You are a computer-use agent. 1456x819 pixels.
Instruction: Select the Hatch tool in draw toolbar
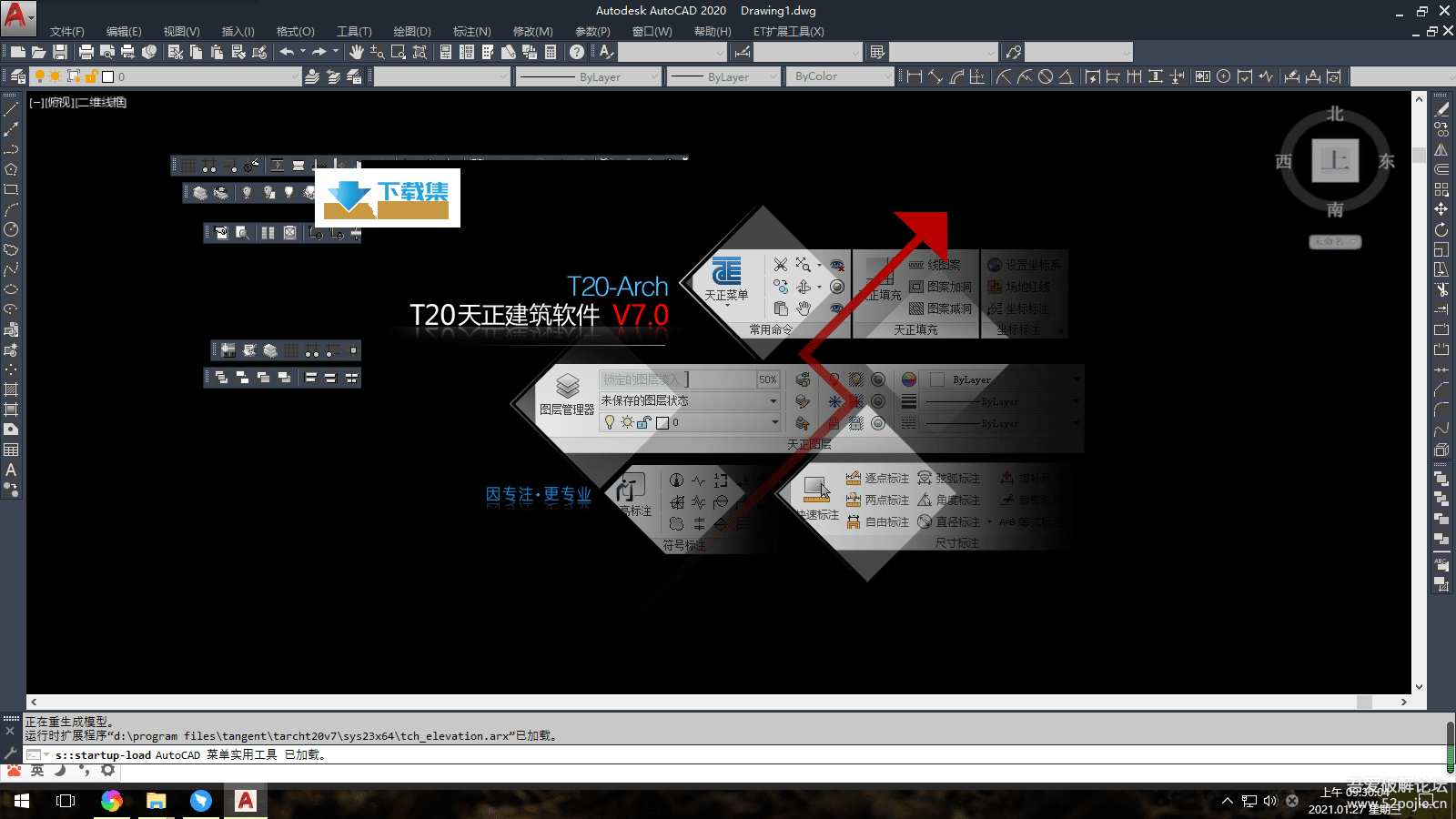pyautogui.click(x=11, y=389)
